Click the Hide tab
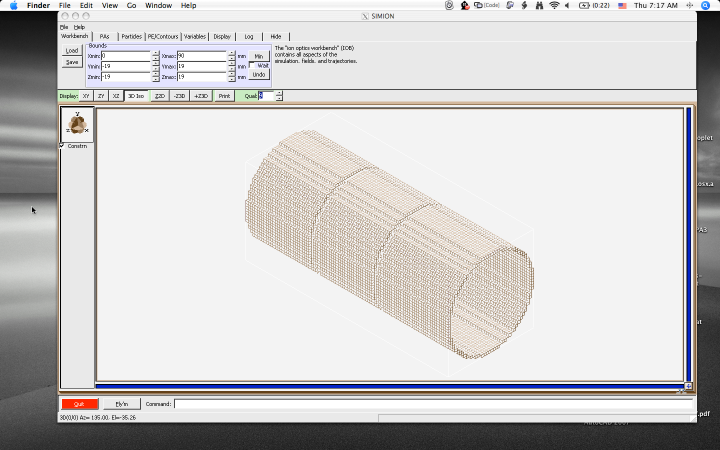Viewport: 720px width, 450px height. (x=276, y=36)
